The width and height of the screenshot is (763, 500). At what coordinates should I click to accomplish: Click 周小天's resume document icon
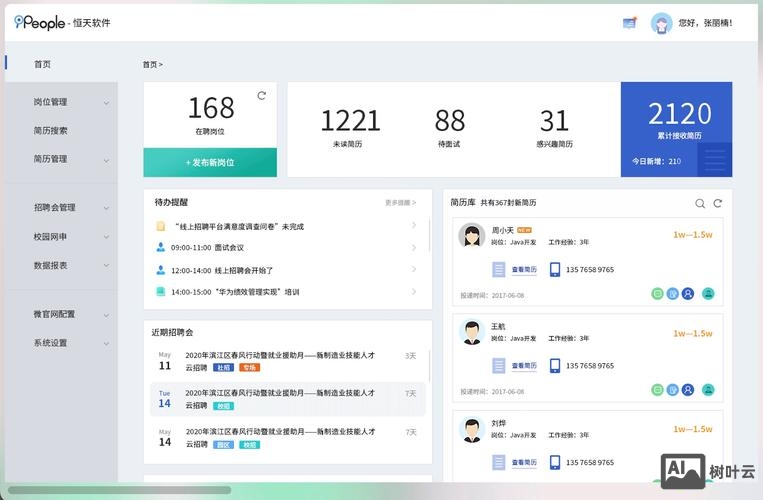coord(499,269)
